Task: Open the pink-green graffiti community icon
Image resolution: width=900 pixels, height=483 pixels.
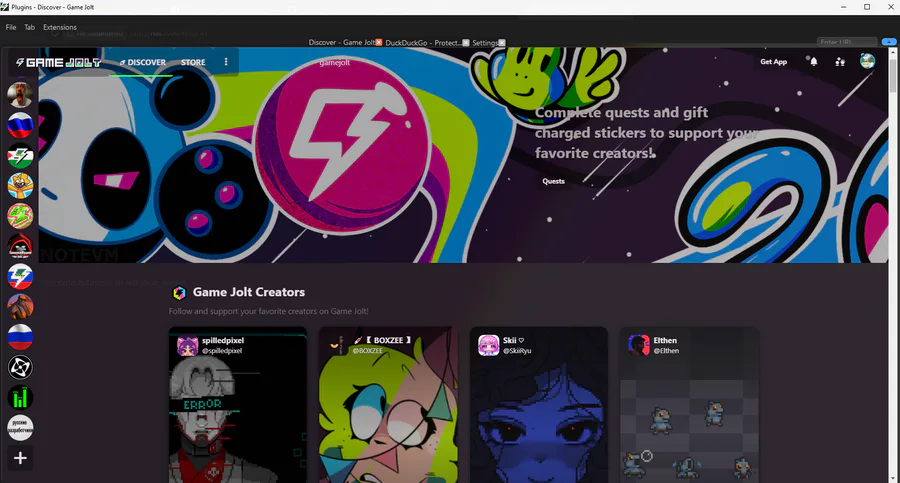Action: [20, 216]
